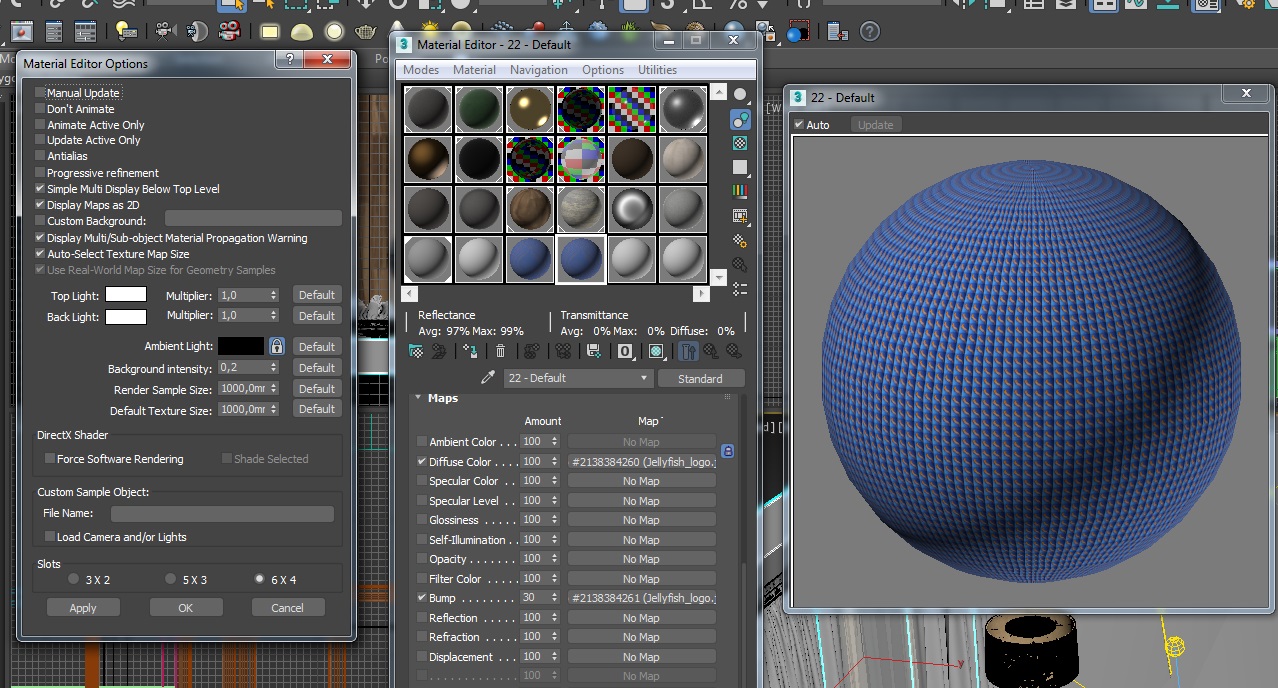The height and width of the screenshot is (688, 1278).
Task: Click the Backlight icon beside sample slots
Action: pos(740,120)
